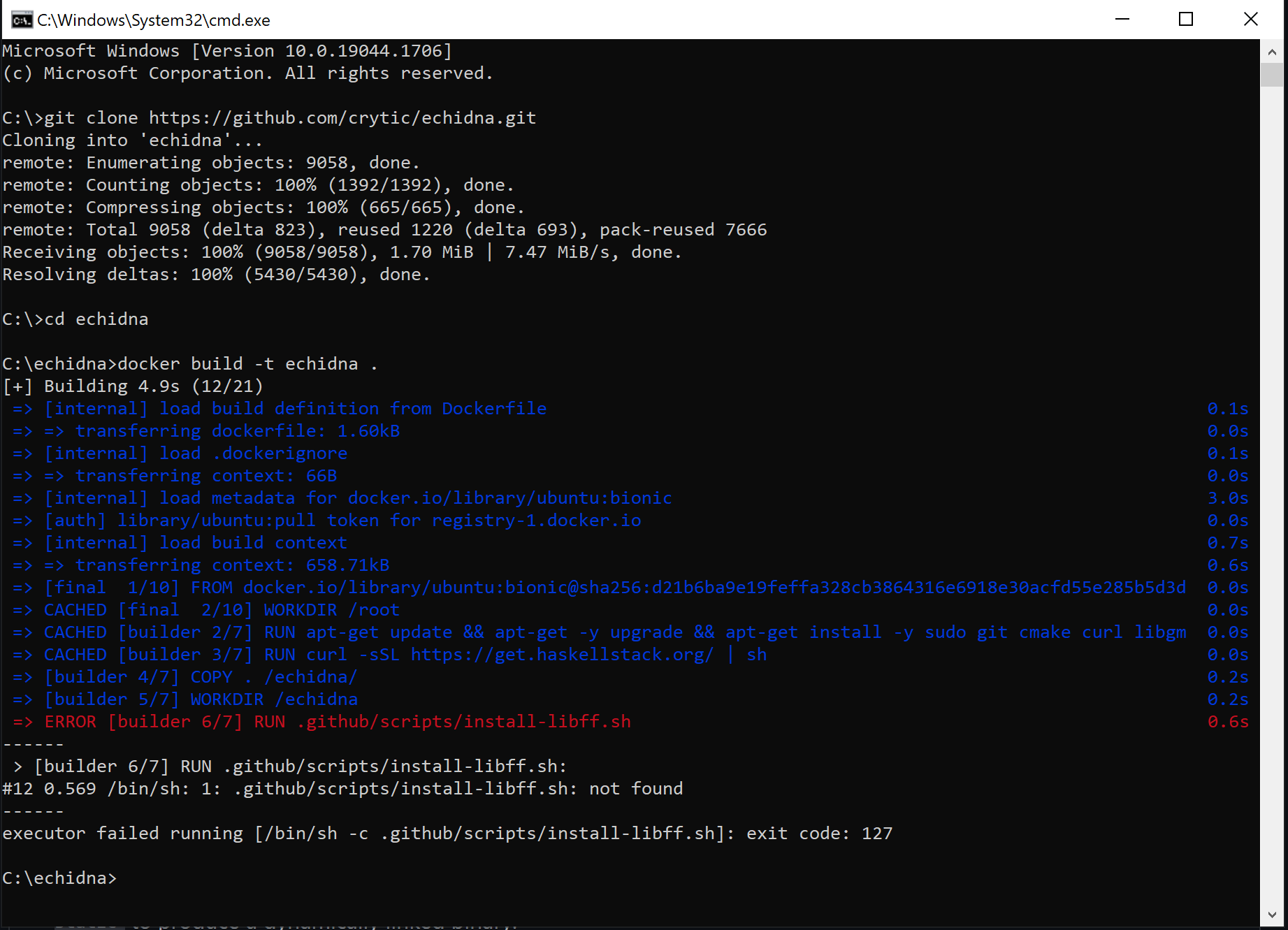This screenshot has width=1288, height=930.
Task: Click the 'executor failed running' exit code line
Action: (447, 834)
